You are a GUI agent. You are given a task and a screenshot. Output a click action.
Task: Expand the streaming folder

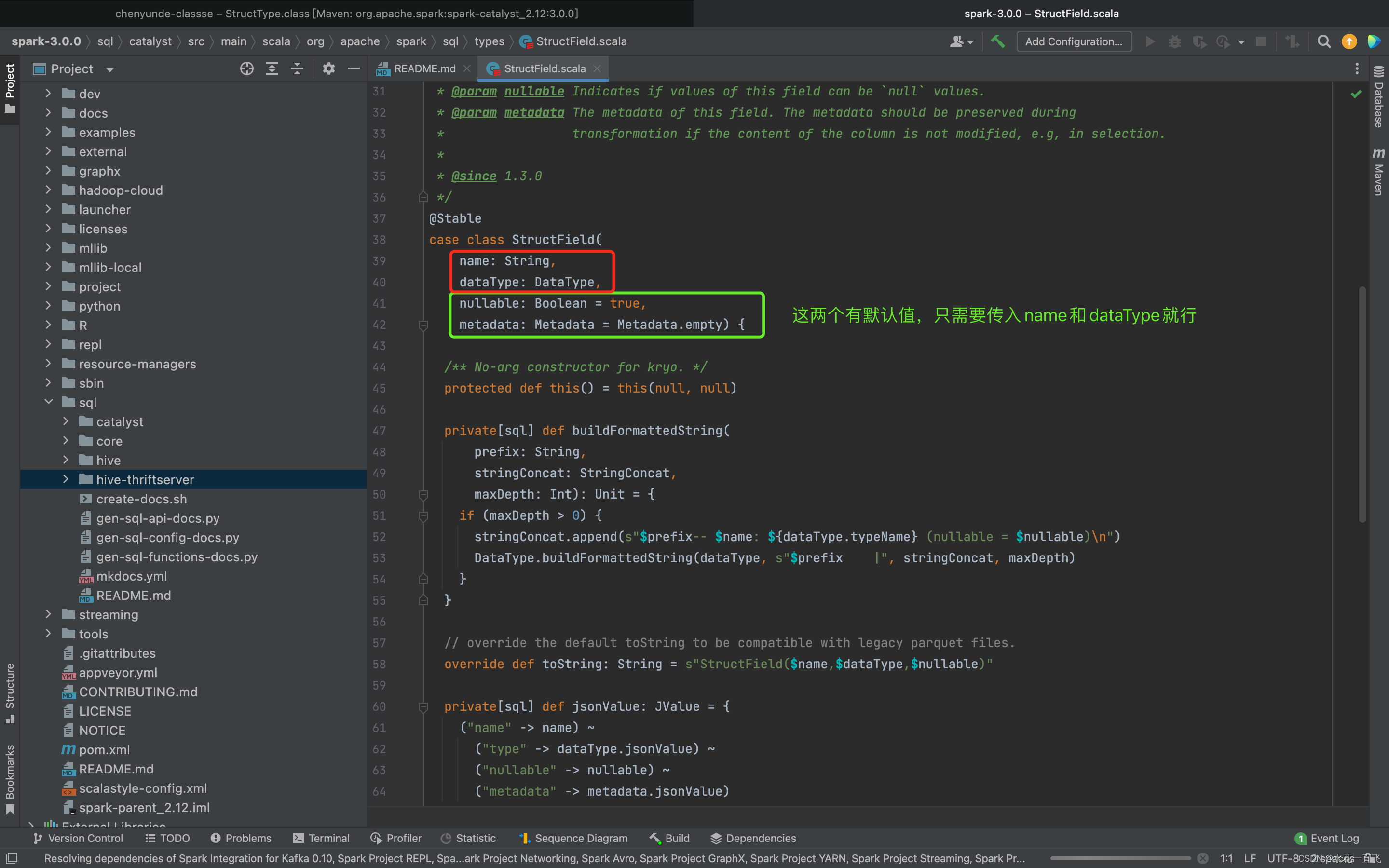click(48, 614)
